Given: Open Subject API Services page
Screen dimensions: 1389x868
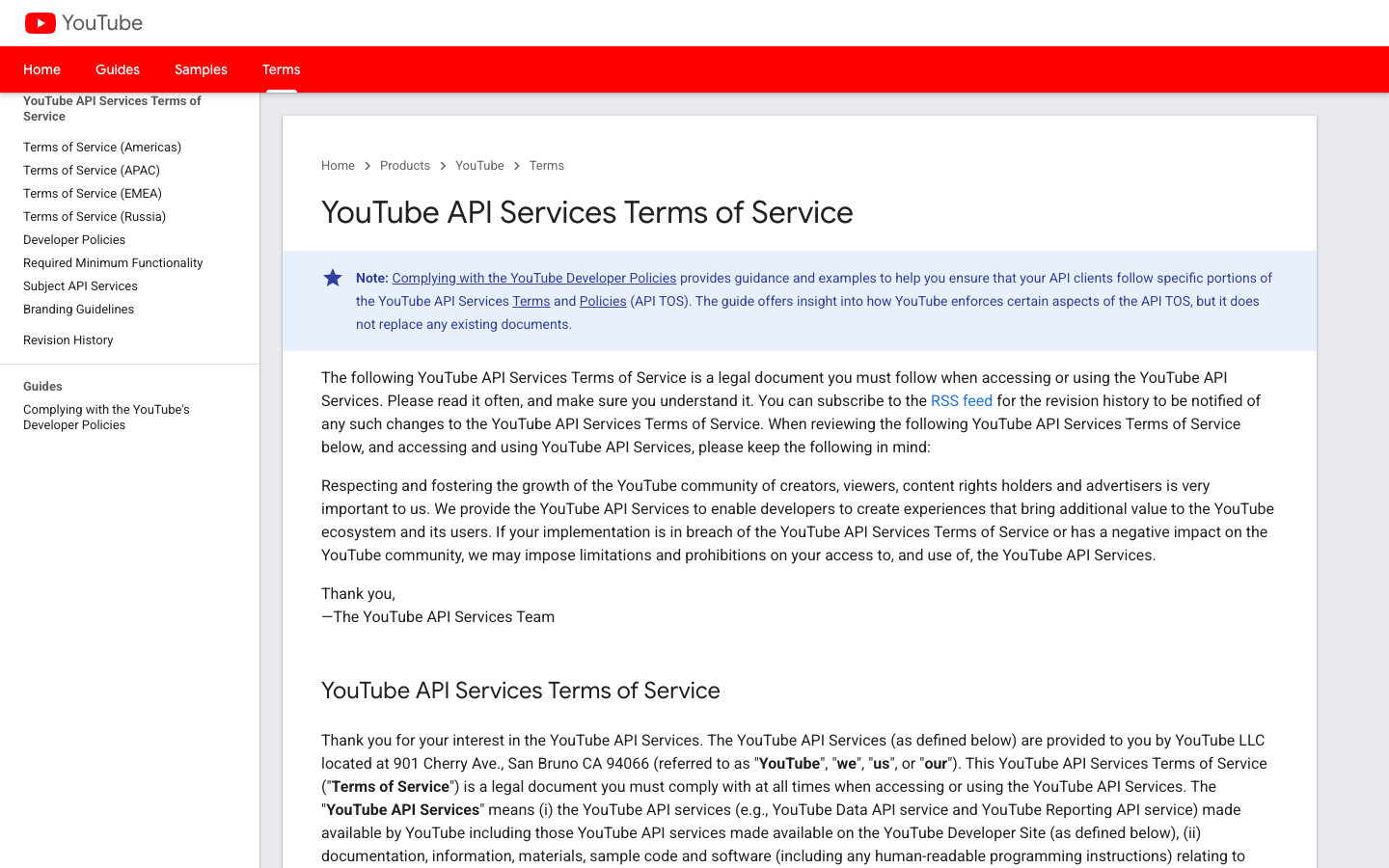Looking at the screenshot, I should tap(80, 285).
